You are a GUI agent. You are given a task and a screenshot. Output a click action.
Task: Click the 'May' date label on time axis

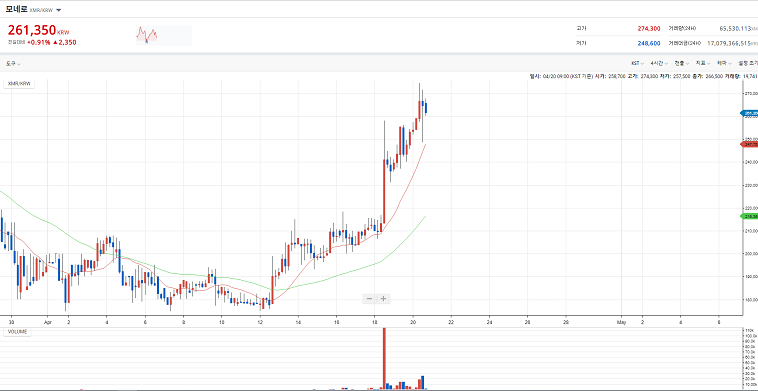[622, 322]
